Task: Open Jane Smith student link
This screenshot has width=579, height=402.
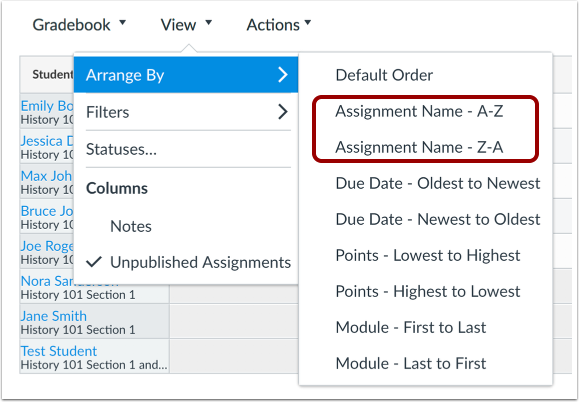Action: tap(54, 316)
